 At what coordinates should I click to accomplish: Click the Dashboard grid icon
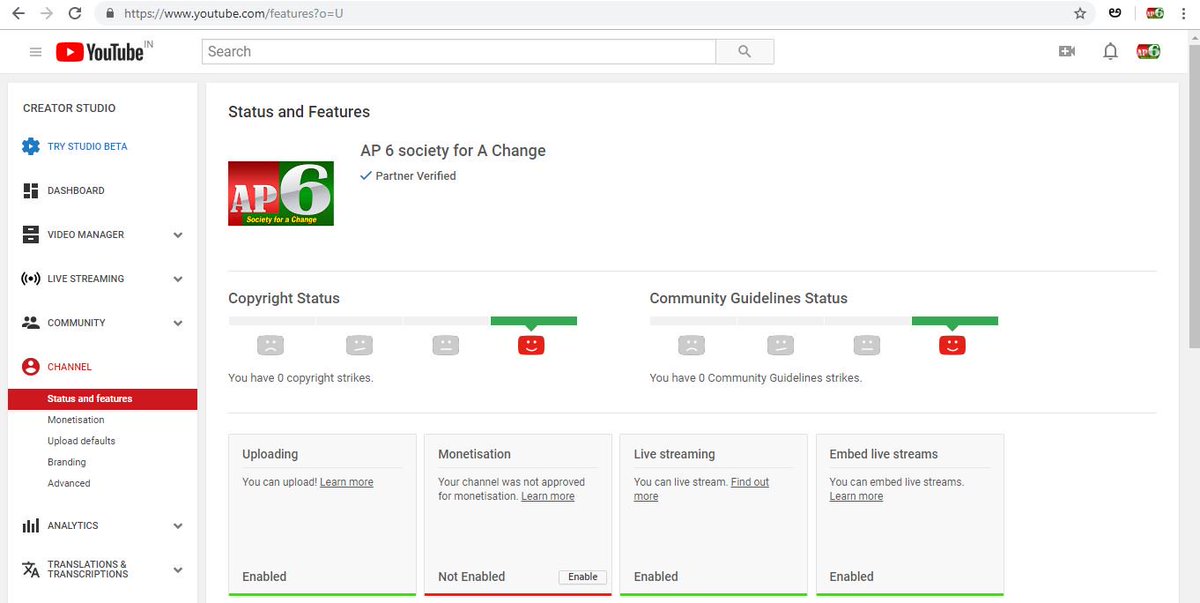coord(31,190)
